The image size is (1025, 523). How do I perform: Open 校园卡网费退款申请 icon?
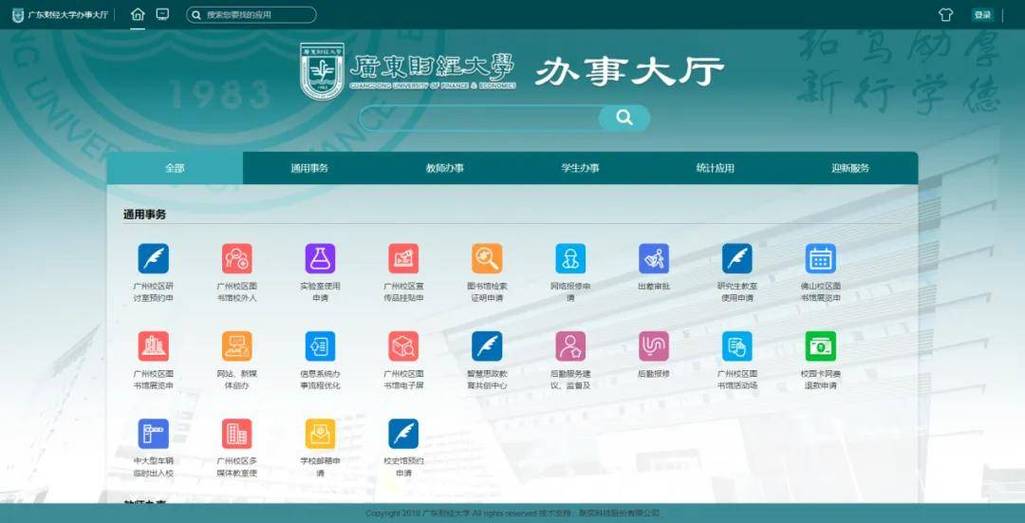pos(820,346)
